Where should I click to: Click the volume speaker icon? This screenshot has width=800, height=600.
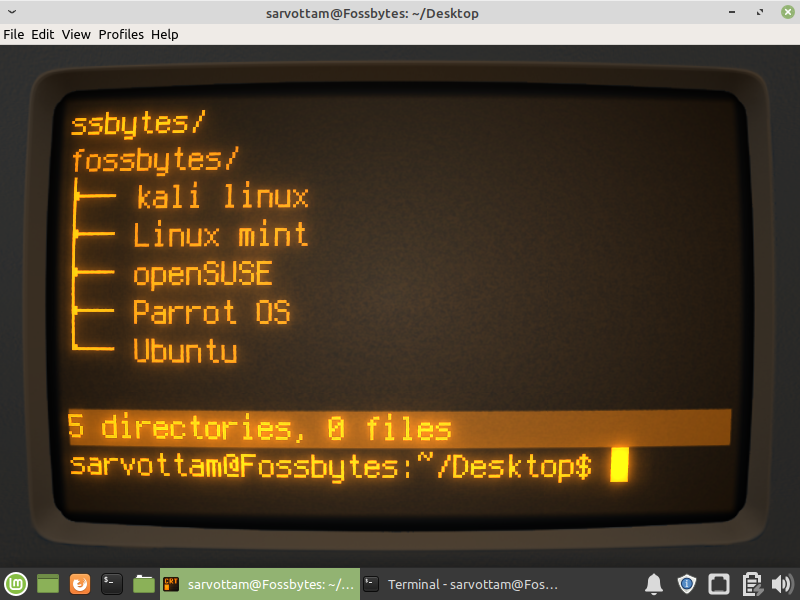782,584
